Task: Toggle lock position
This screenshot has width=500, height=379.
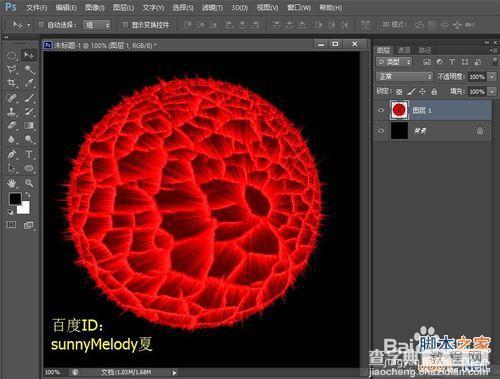Action: click(x=422, y=91)
